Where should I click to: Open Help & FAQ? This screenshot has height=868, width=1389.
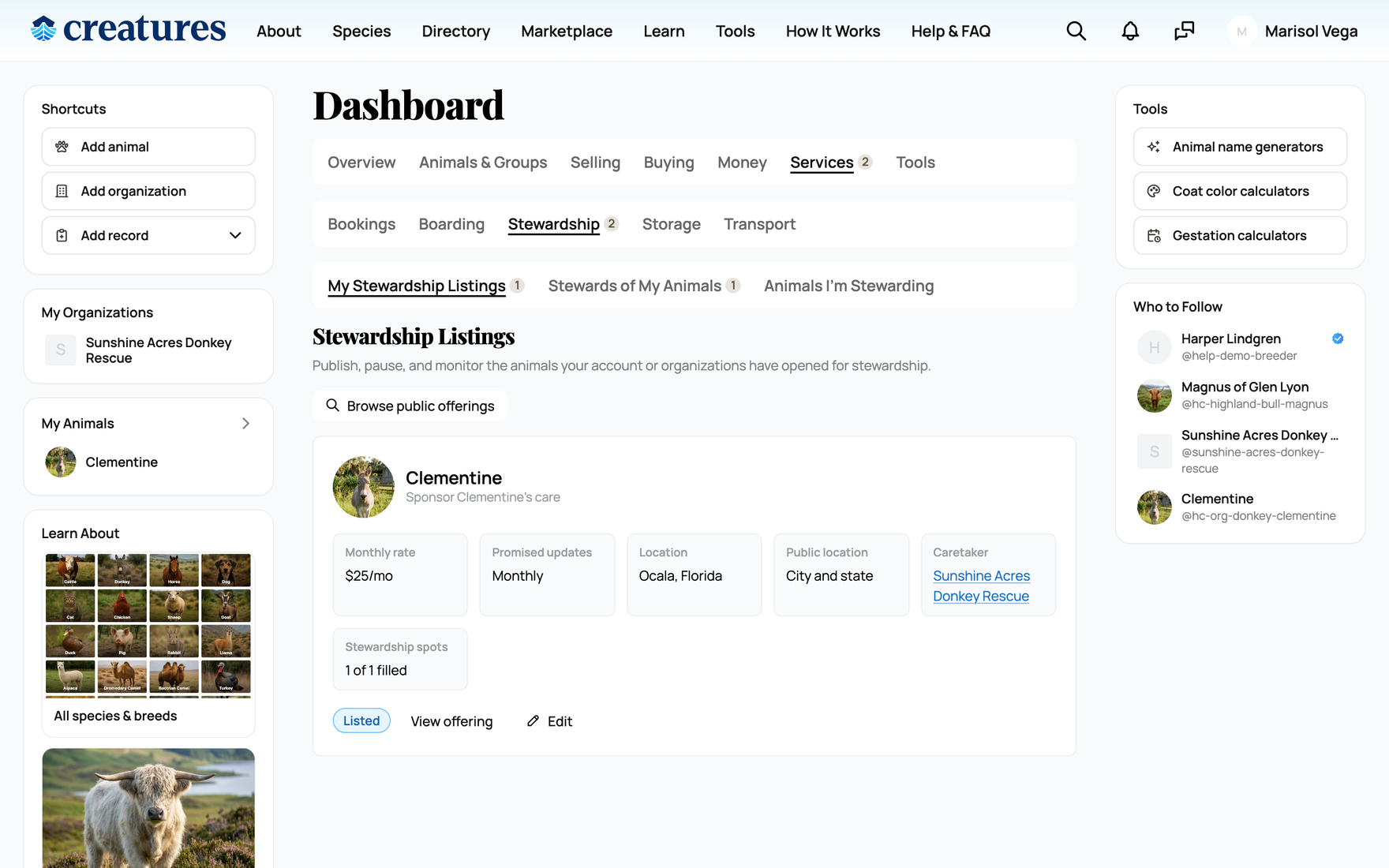950,31
